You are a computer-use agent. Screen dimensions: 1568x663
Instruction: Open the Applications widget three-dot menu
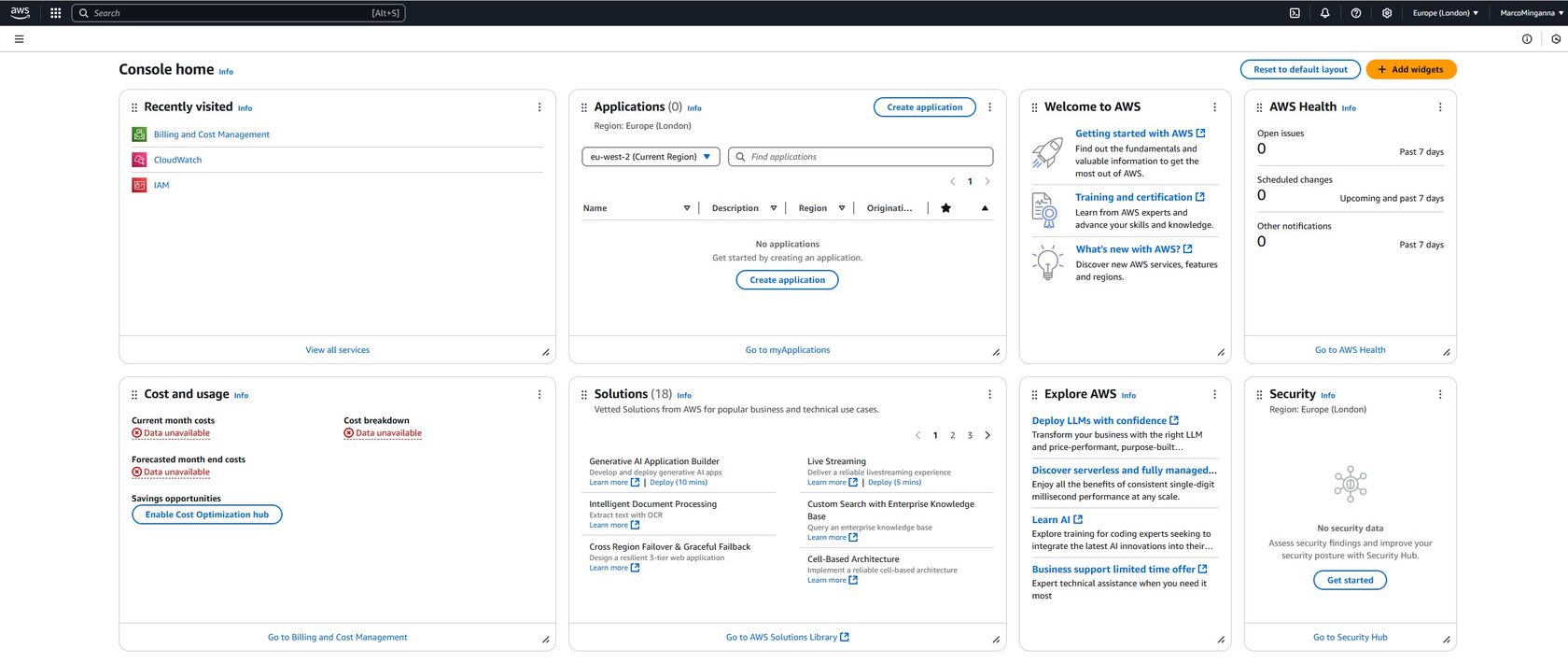[990, 107]
